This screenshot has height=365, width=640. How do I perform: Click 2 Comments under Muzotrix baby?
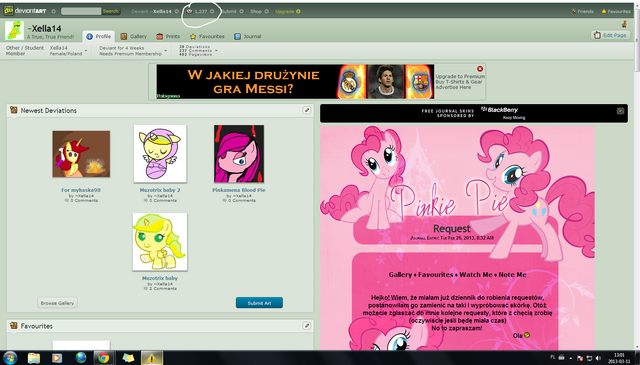(x=160, y=288)
